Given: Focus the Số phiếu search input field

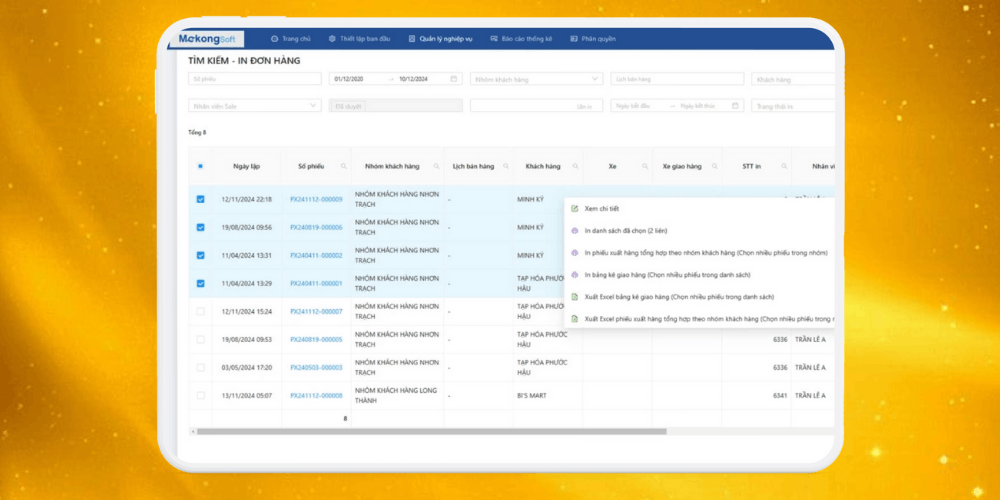Looking at the screenshot, I should [x=254, y=79].
